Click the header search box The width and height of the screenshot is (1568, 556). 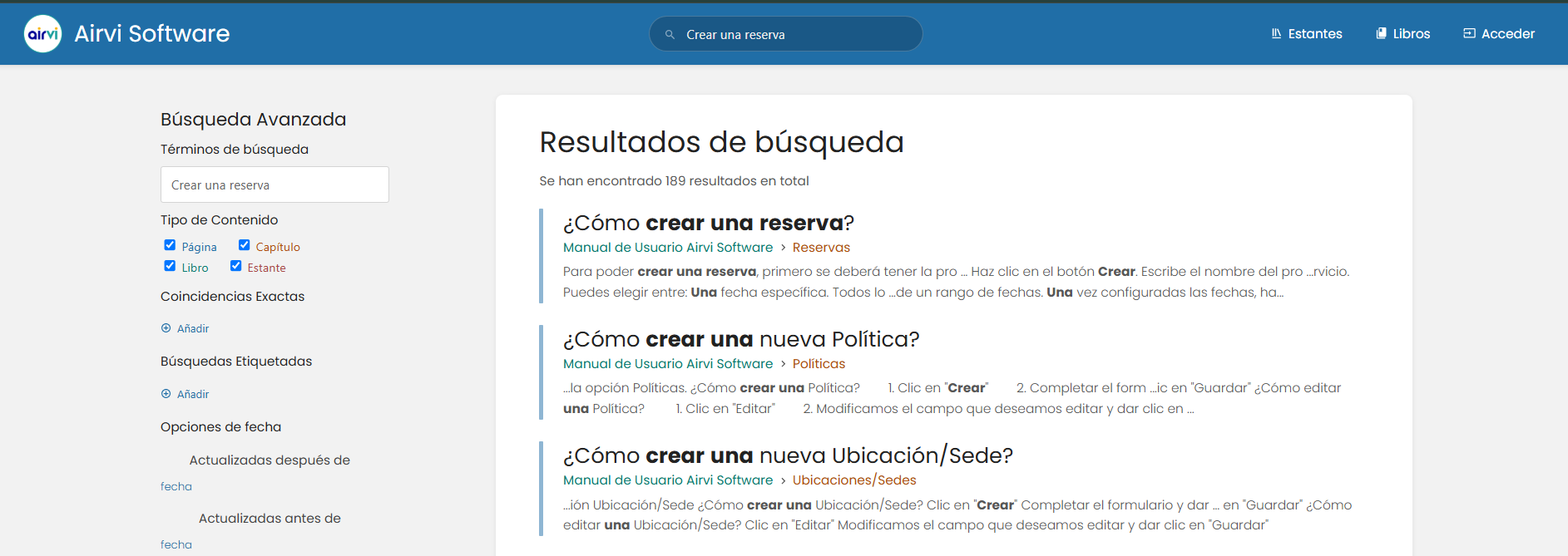click(x=785, y=34)
